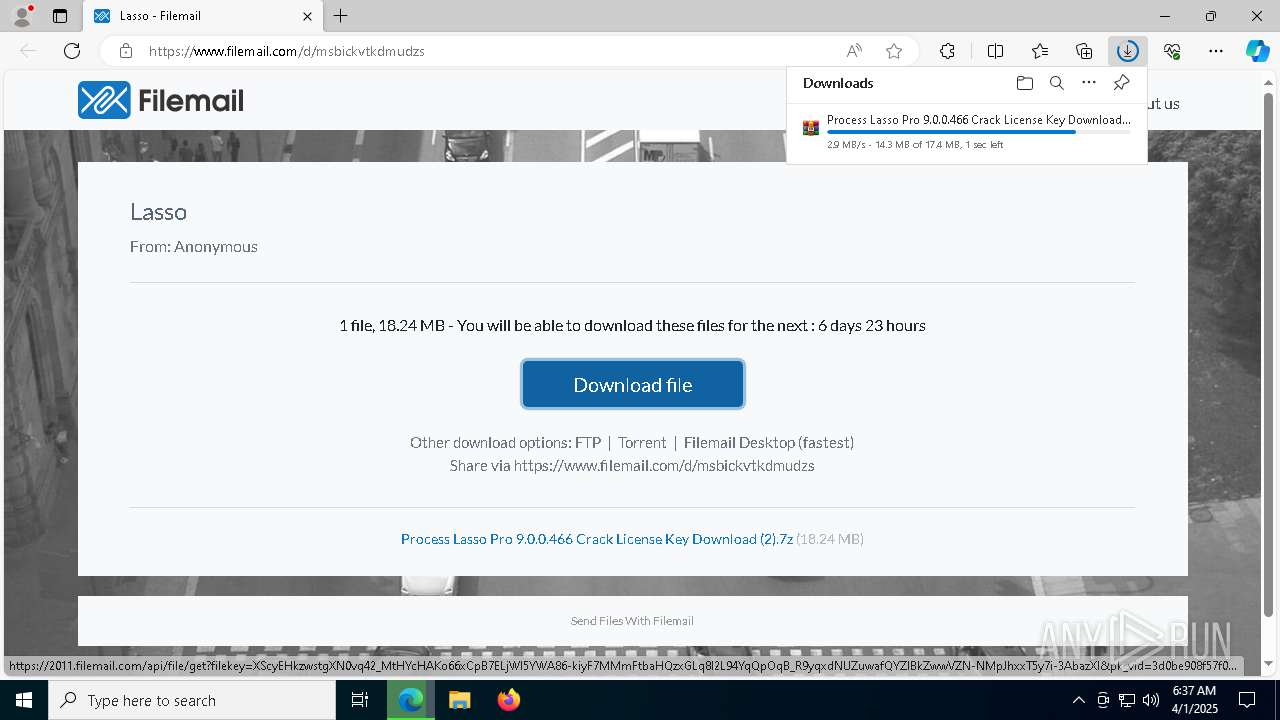The image size is (1280, 720).
Task: Click the browser profile avatar icon
Action: point(22,16)
